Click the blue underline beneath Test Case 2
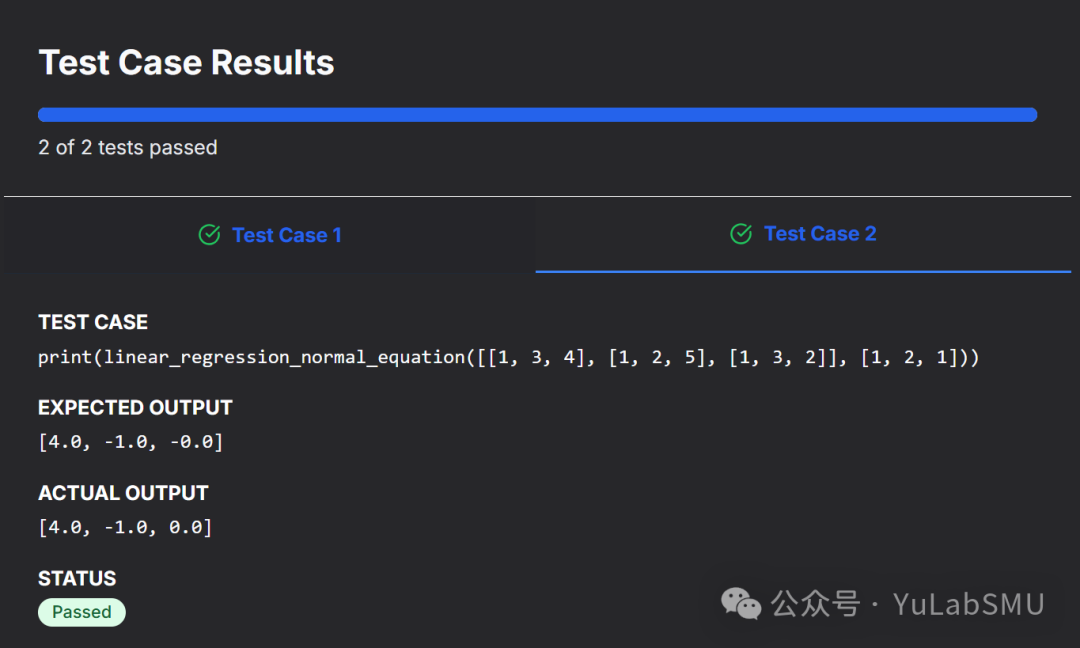The width and height of the screenshot is (1080, 648). (x=803, y=271)
